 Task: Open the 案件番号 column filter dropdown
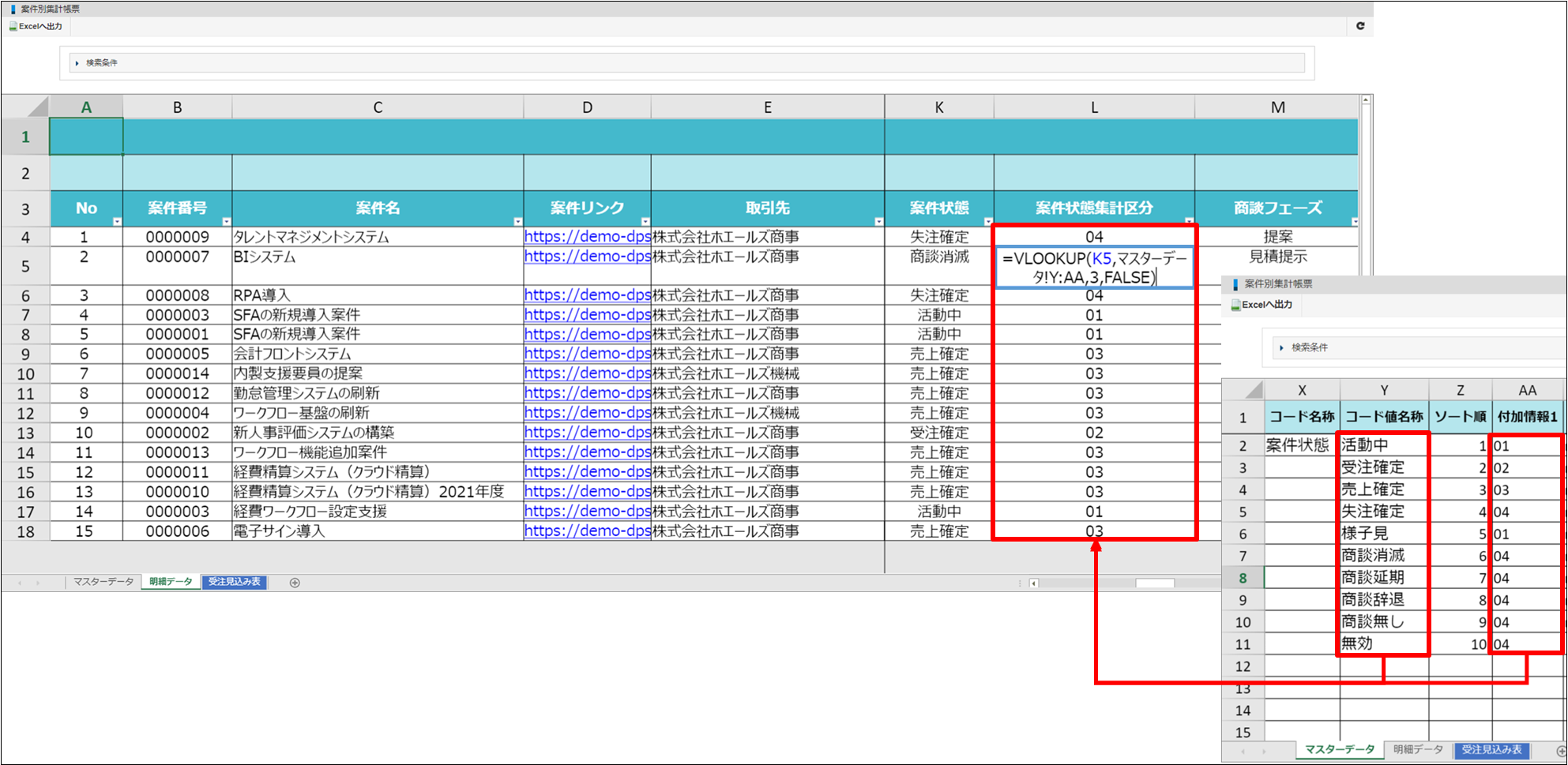coord(227,222)
